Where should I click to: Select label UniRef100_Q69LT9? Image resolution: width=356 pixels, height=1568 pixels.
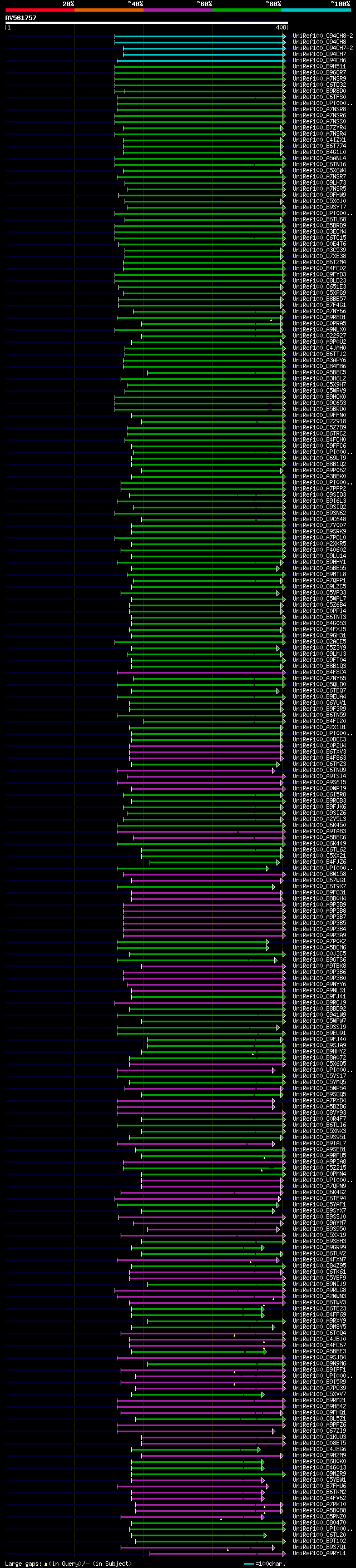coord(319,458)
